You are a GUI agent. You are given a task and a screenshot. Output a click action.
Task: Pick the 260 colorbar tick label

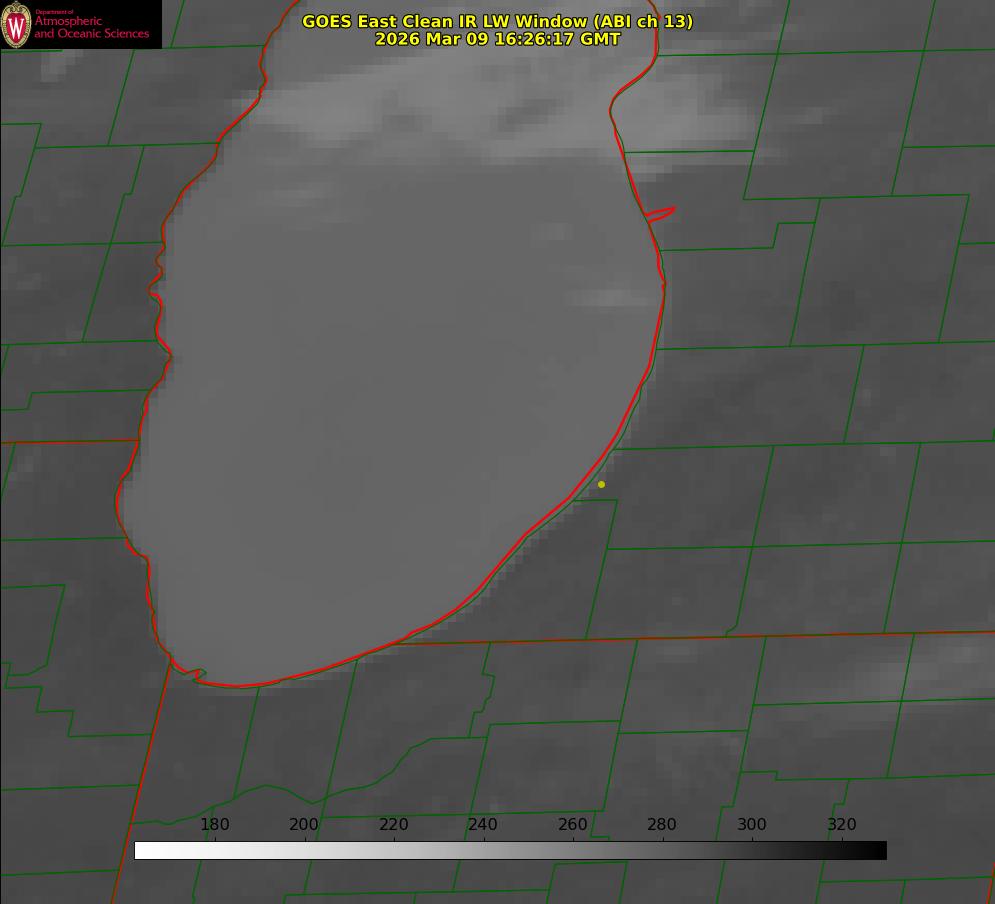click(573, 825)
